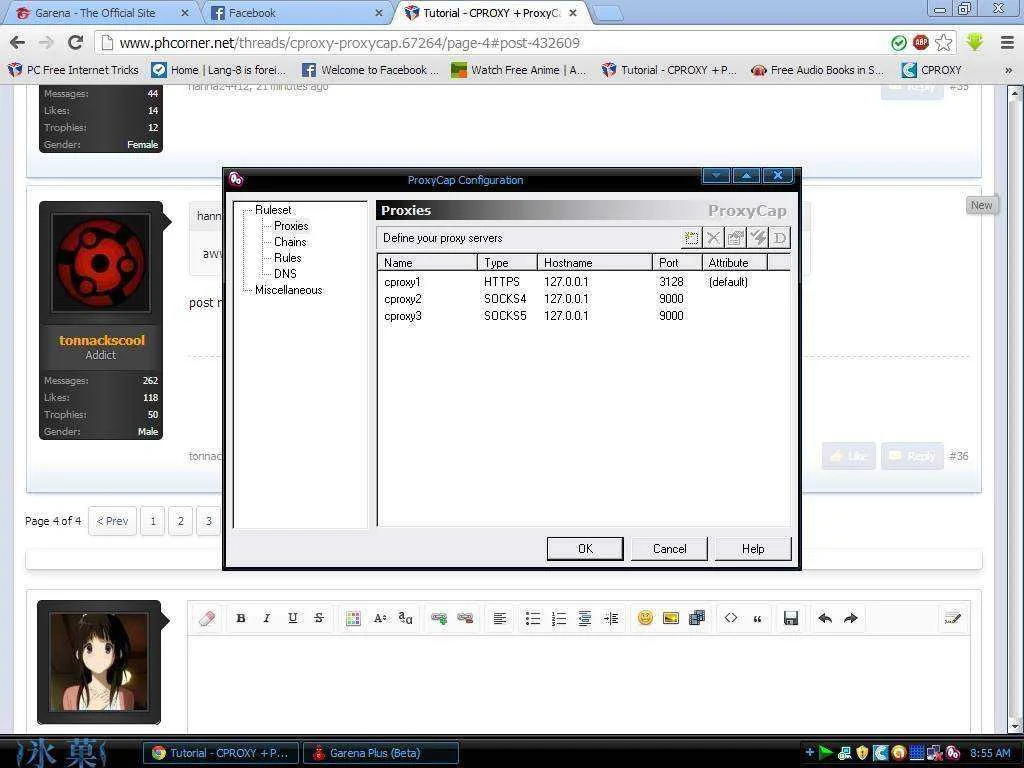The height and width of the screenshot is (768, 1024).
Task: Set default proxy with the D icon
Action: (x=780, y=238)
